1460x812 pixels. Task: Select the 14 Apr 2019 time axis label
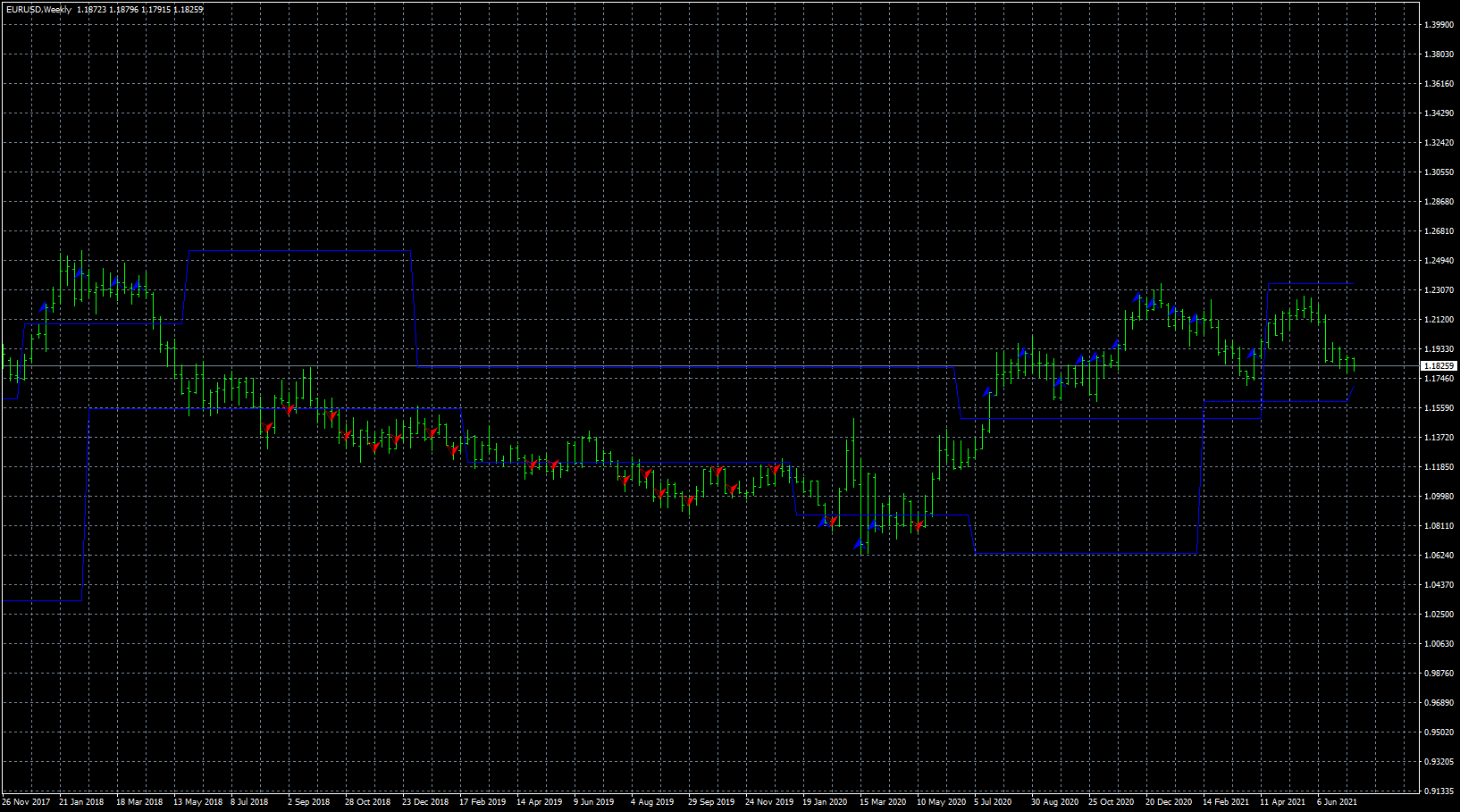tap(539, 802)
